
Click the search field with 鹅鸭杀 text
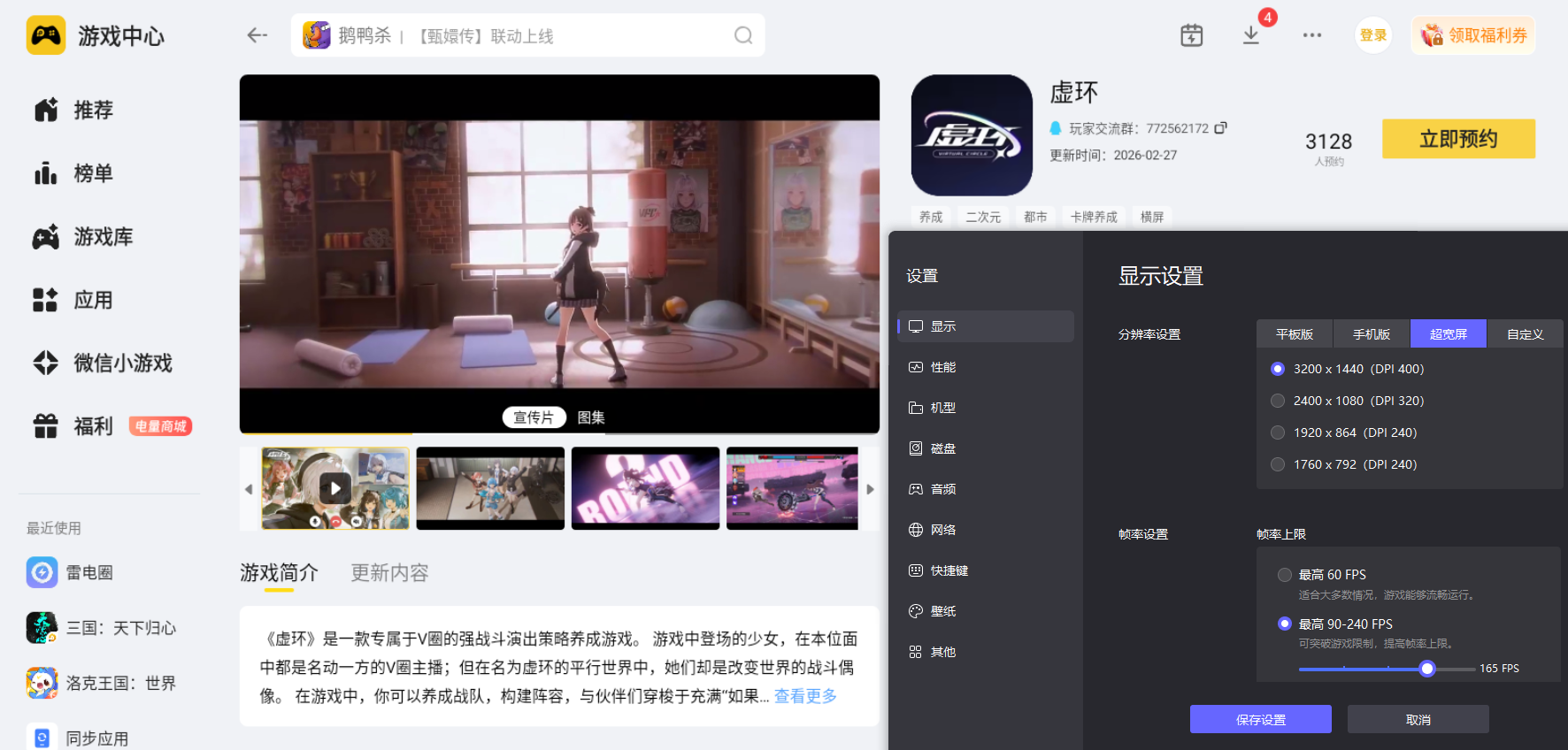528,35
